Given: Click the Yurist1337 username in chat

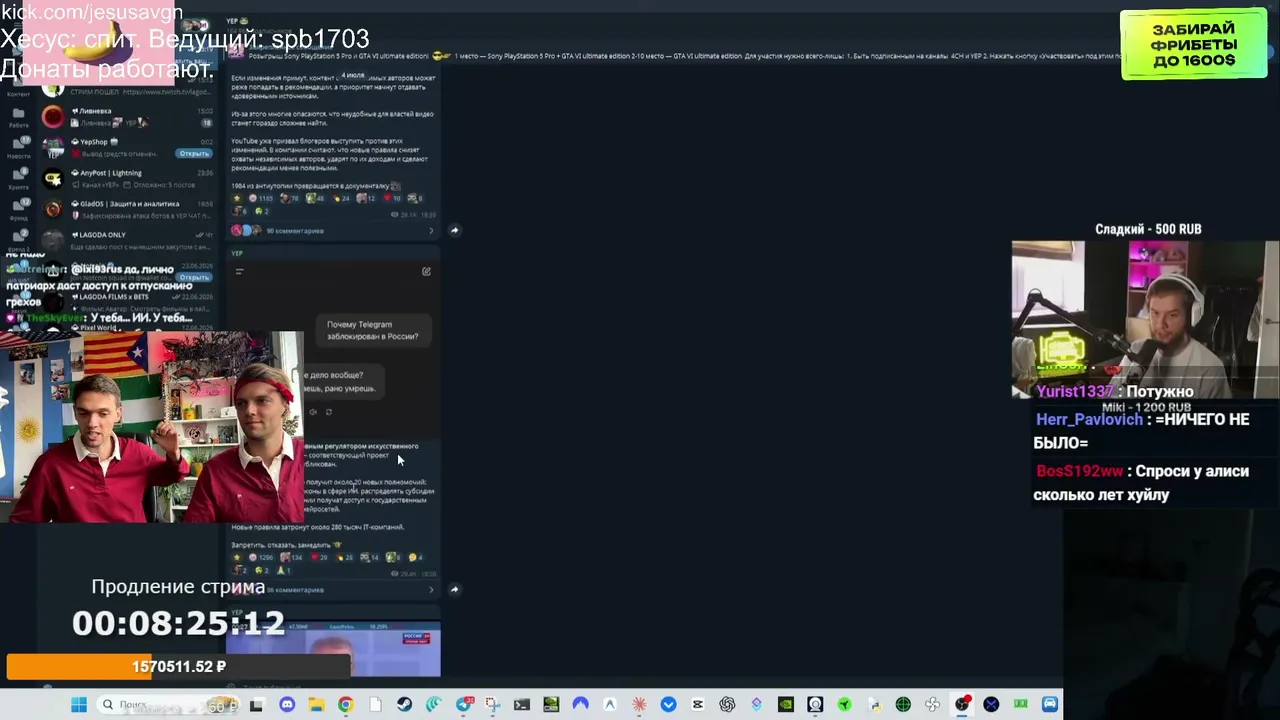Looking at the screenshot, I should coord(1075,392).
